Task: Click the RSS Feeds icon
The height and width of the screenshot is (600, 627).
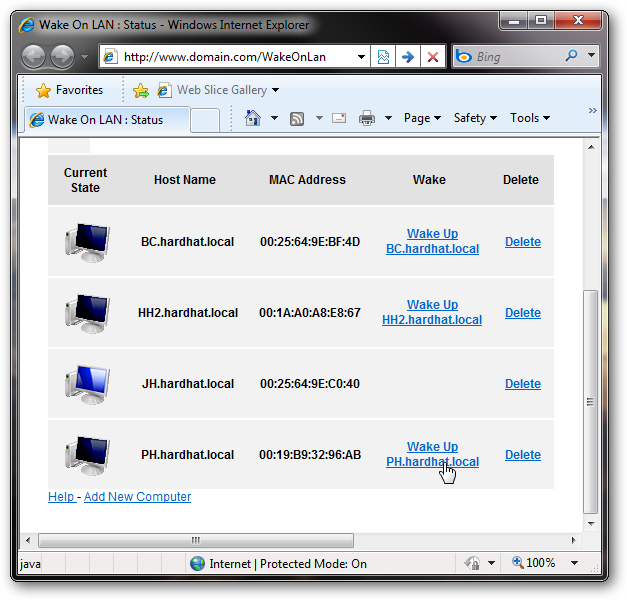Action: [297, 119]
